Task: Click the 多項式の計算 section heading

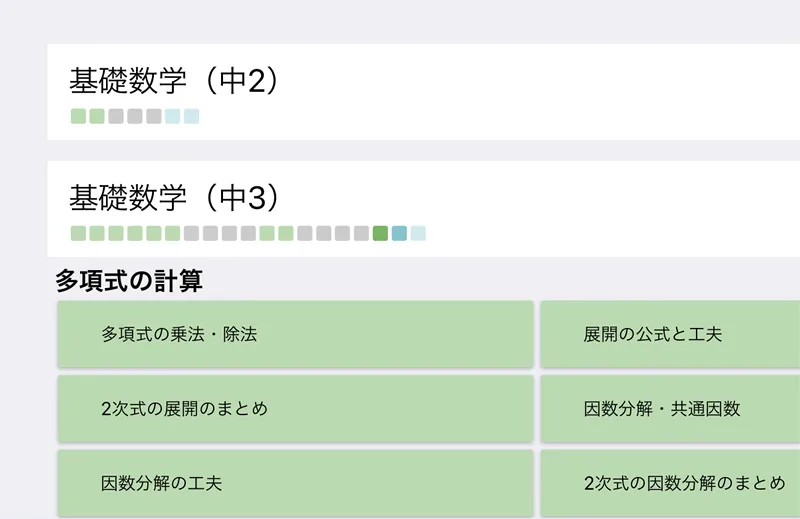Action: click(129, 281)
